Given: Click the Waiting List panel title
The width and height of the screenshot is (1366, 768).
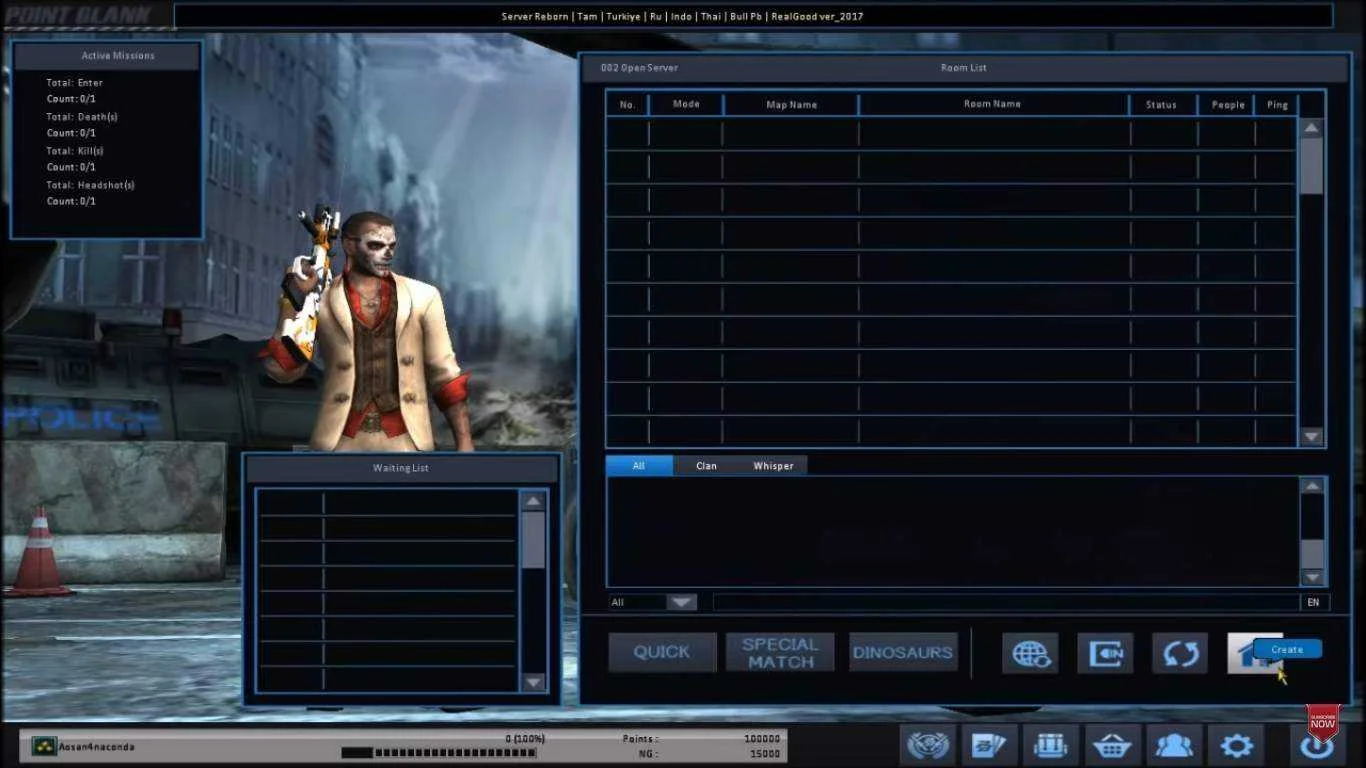Looking at the screenshot, I should point(401,468).
